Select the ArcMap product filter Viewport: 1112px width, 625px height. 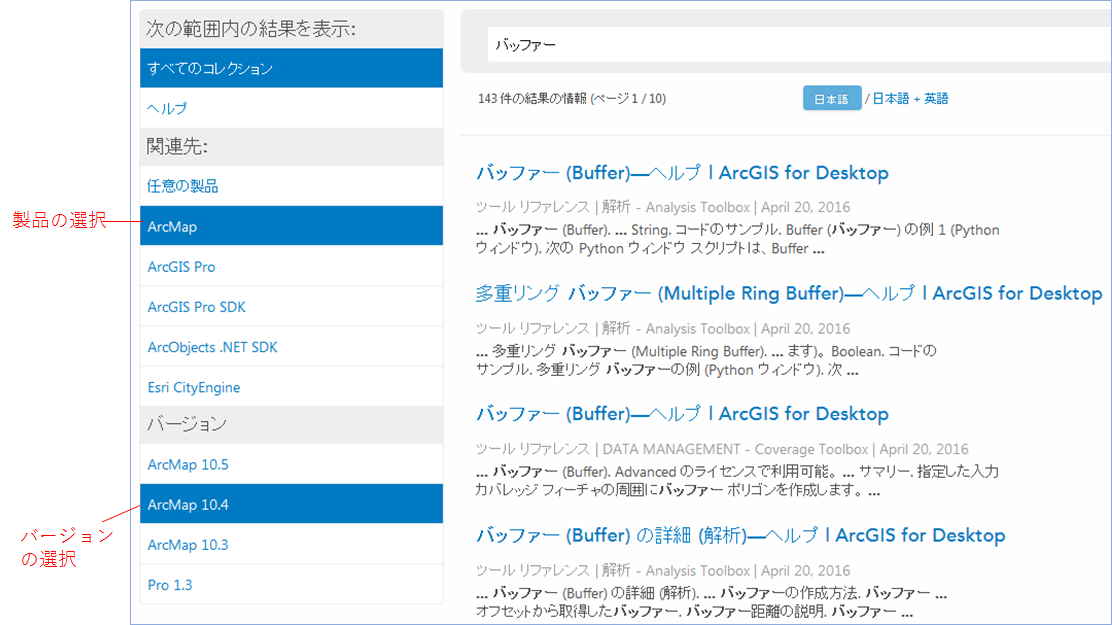pyautogui.click(x=291, y=226)
